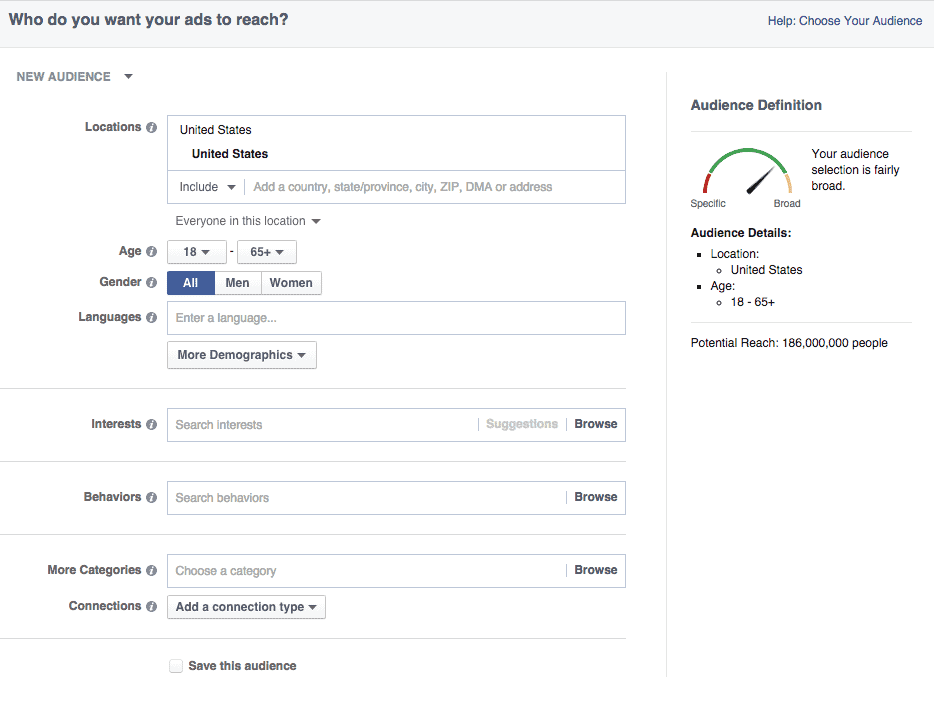Click the info icon beside Interests
Viewport: 934px width, 716px height.
click(151, 424)
